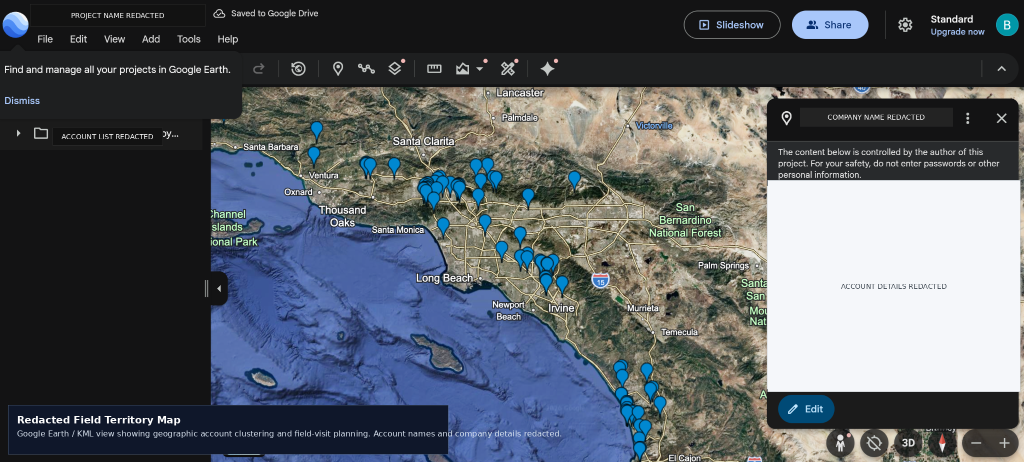Toggle the 3D view button
This screenshot has height=462, width=1024.
pos(908,442)
